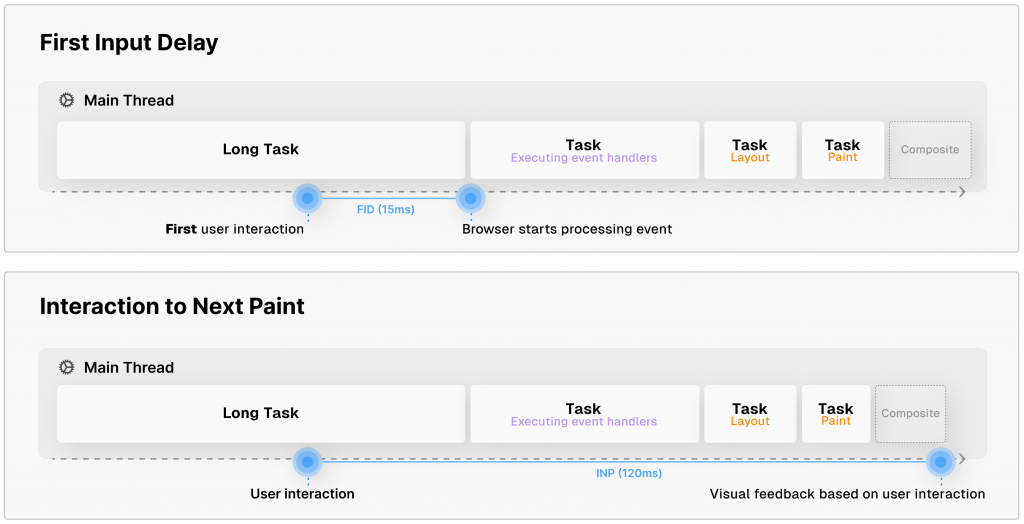
Task: Click Executing event handlers task in INP diagram
Action: coord(584,414)
